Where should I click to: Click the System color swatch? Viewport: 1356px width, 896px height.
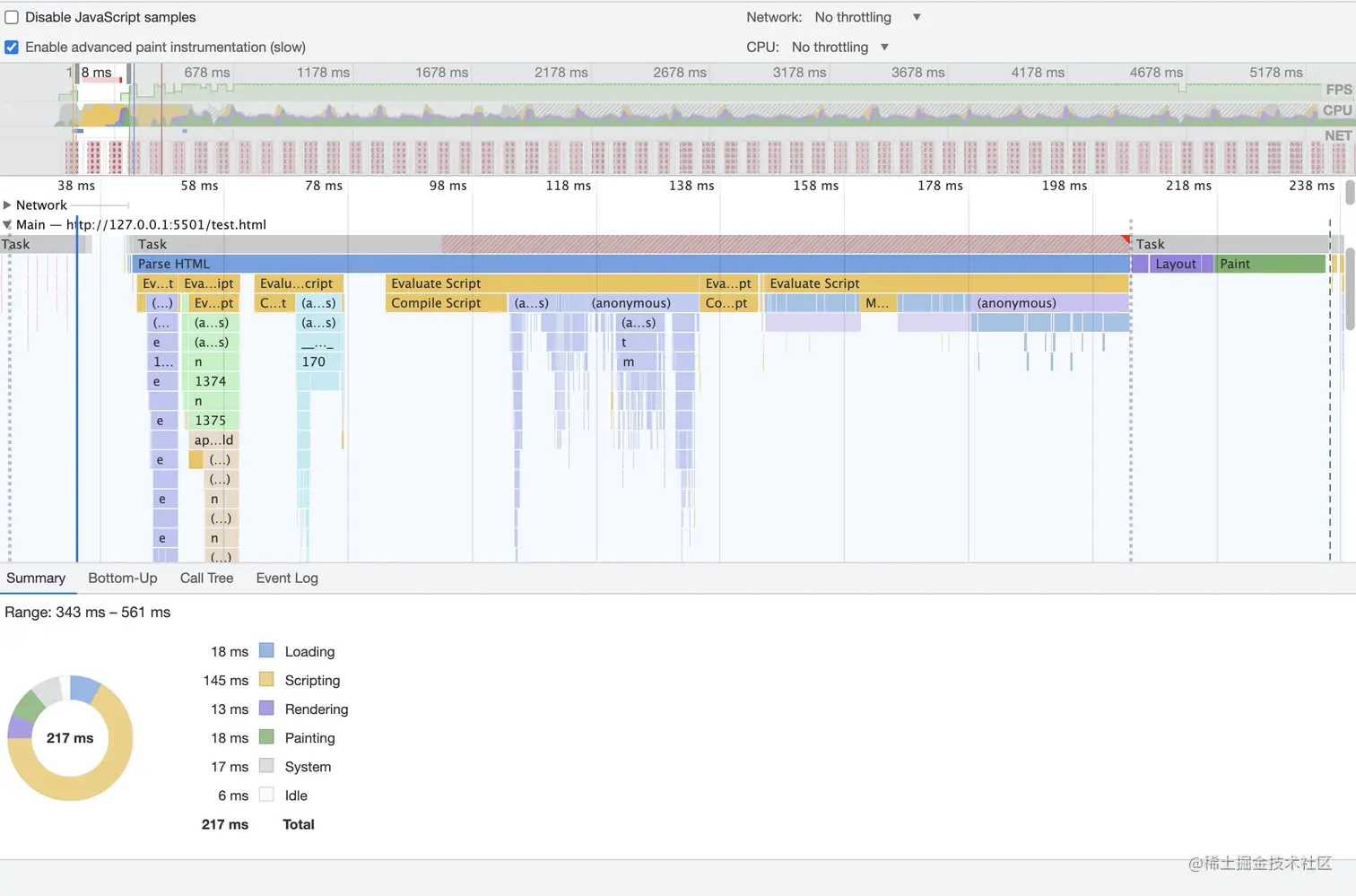(x=266, y=765)
